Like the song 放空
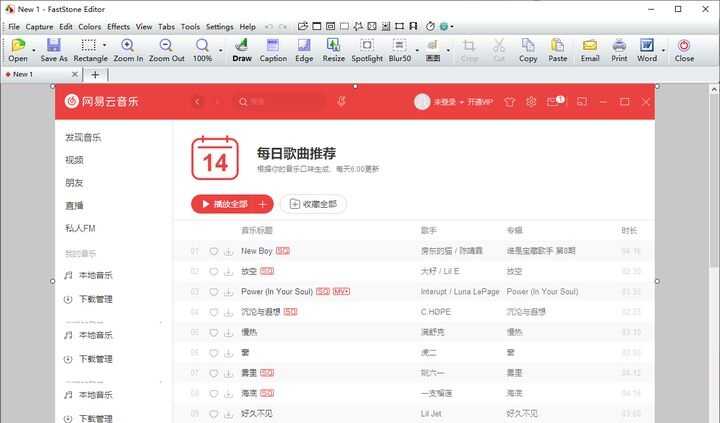 [214, 271]
